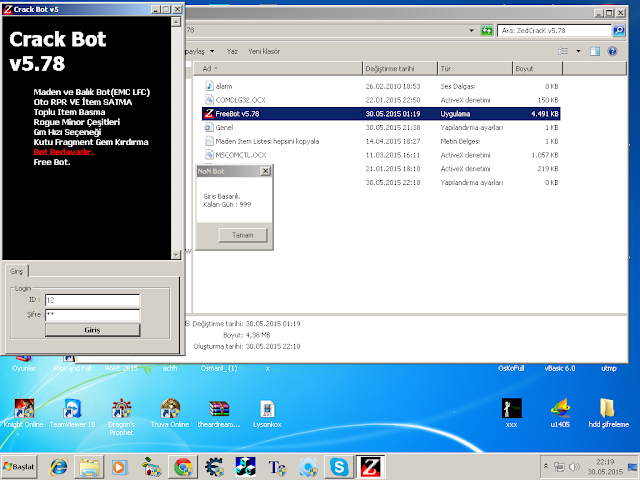This screenshot has height=480, width=640.
Task: Click Yaz in the Explorer toolbar
Action: click(x=232, y=51)
